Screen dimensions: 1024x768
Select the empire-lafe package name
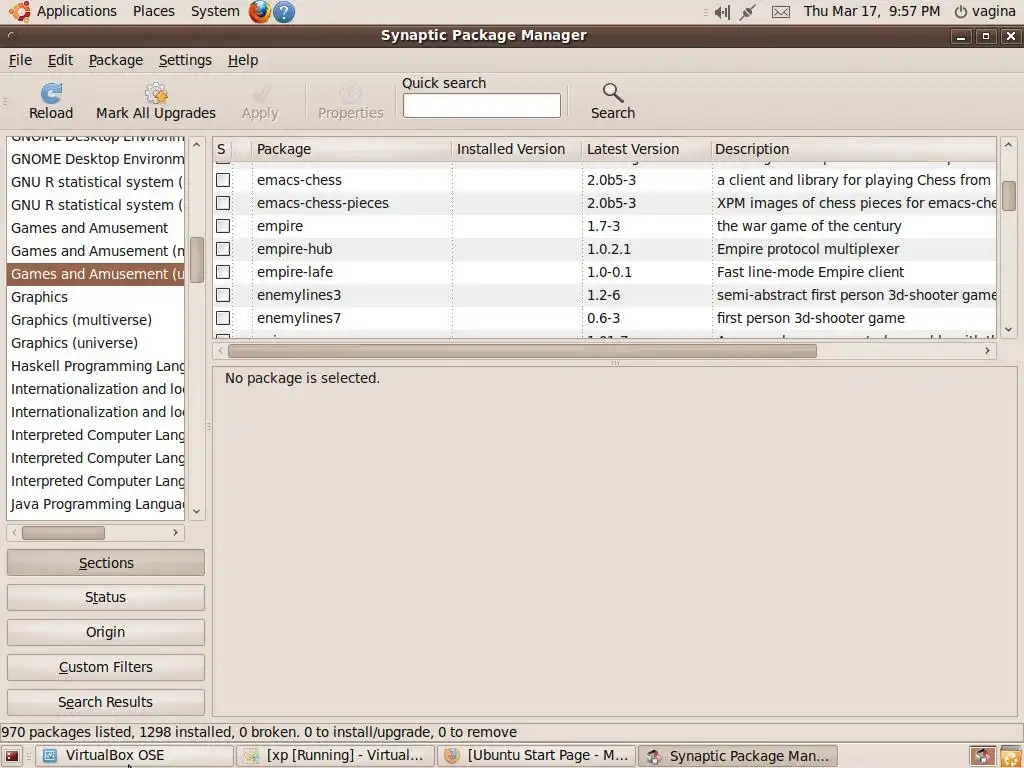click(x=295, y=272)
